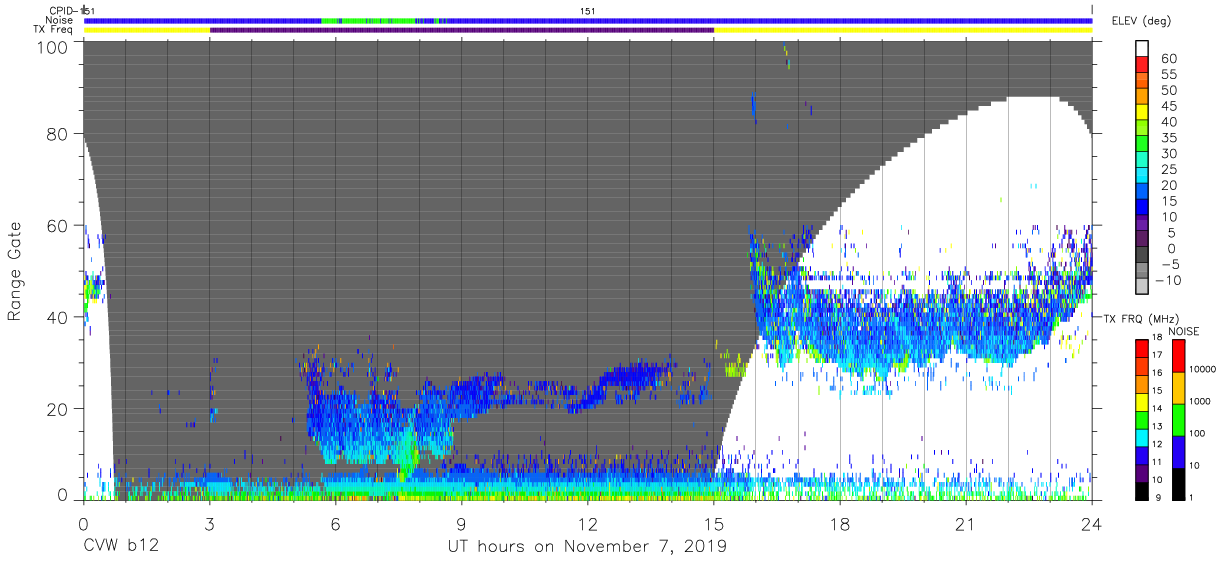Screen dimensions: 1228x567
Task: Select the black bottom segment of NOISE colorbar
Action: [1177, 483]
